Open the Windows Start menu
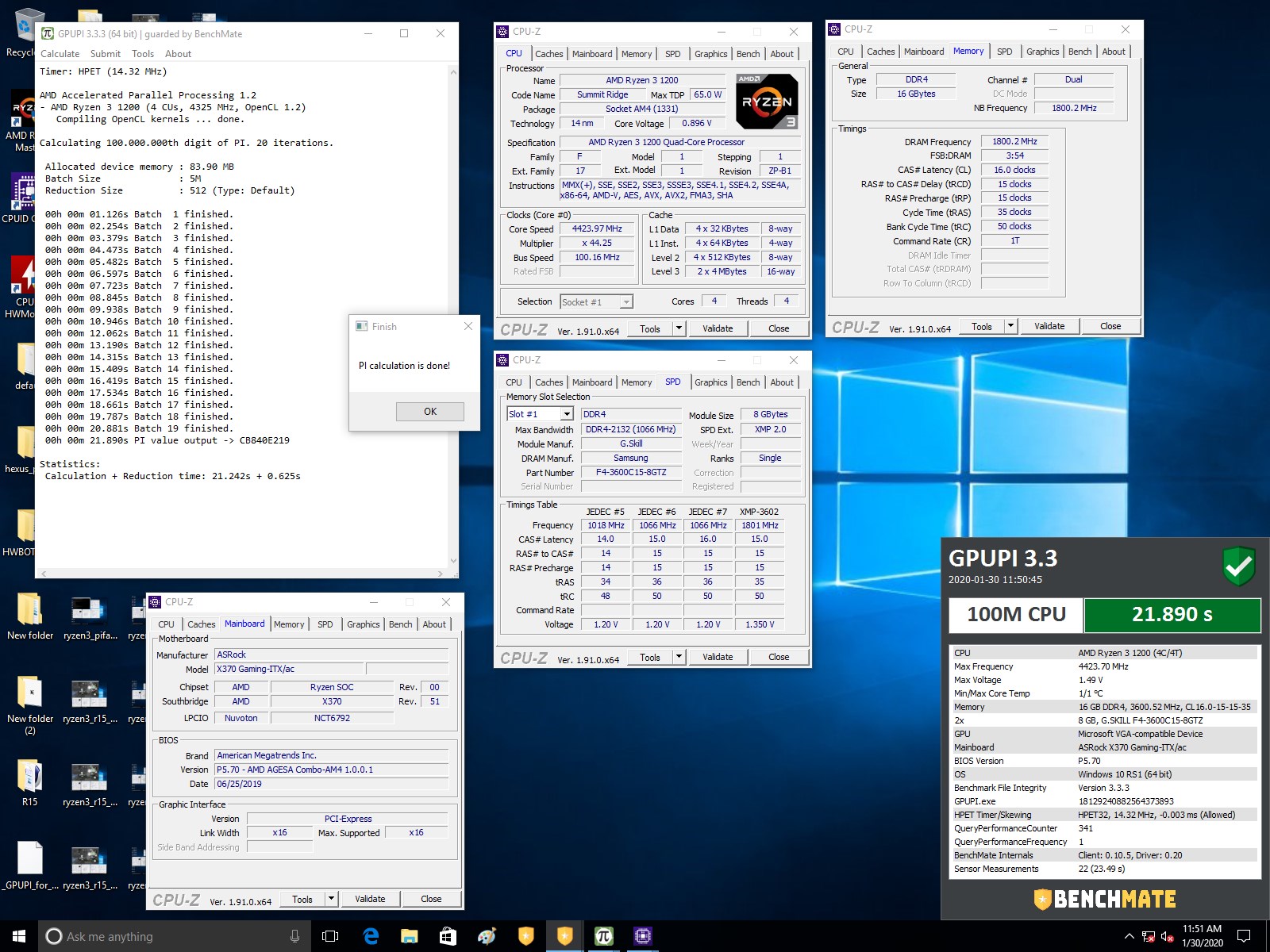This screenshot has height=952, width=1270. (x=19, y=936)
